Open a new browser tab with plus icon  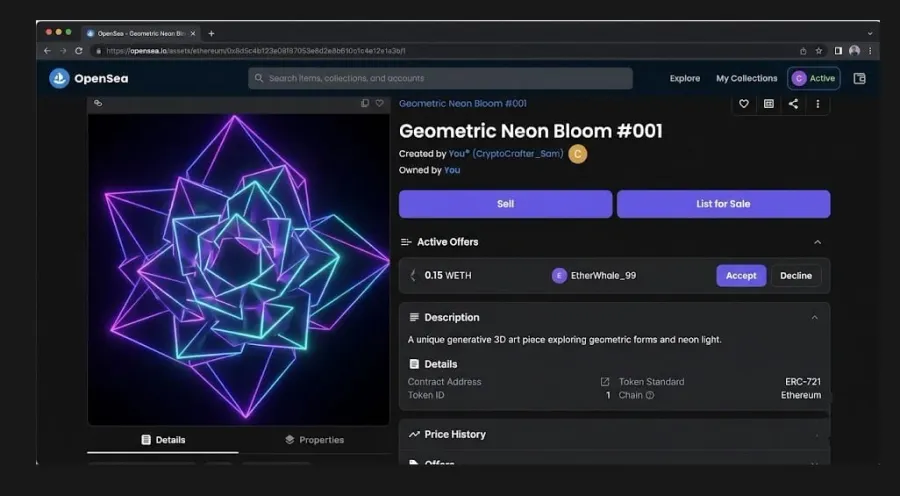pos(211,33)
